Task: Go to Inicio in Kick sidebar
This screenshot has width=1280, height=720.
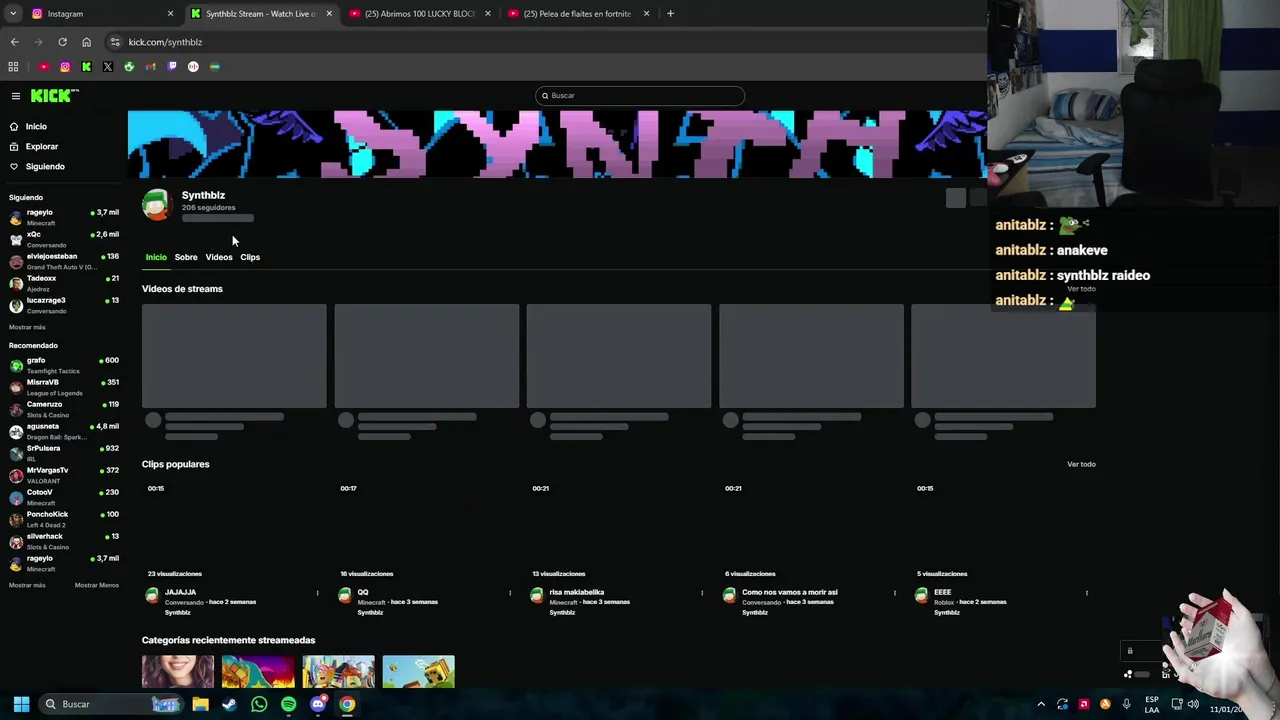Action: (36, 127)
